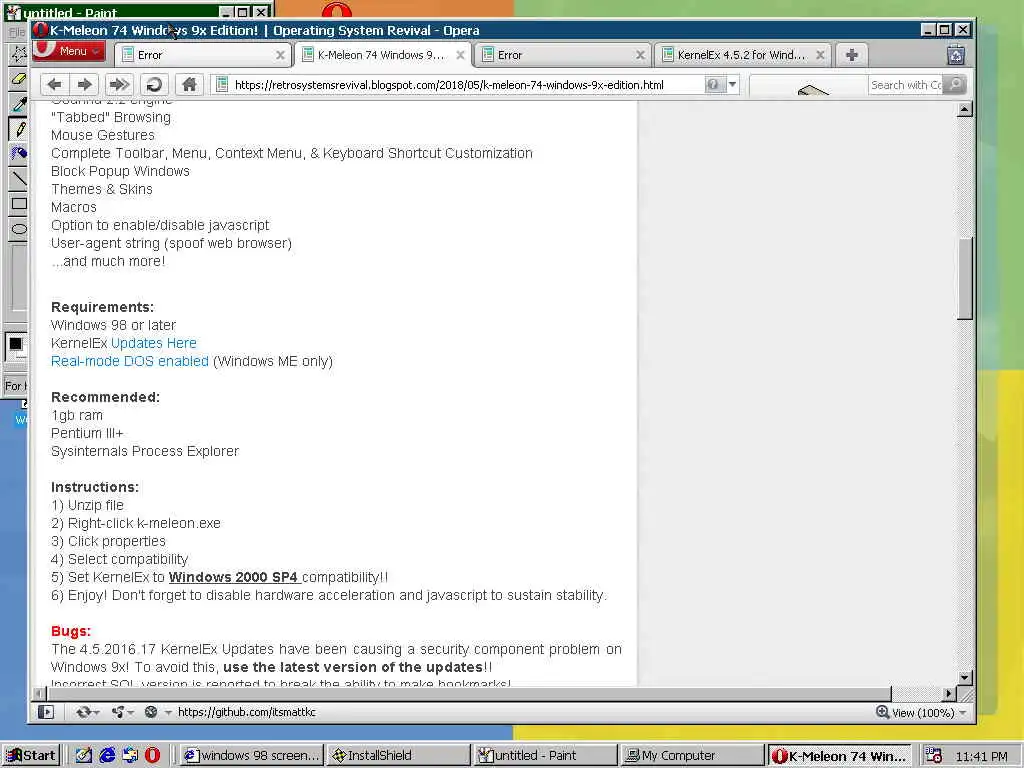Click the search magnifier button
The width and height of the screenshot is (1024, 768).
[x=954, y=84]
